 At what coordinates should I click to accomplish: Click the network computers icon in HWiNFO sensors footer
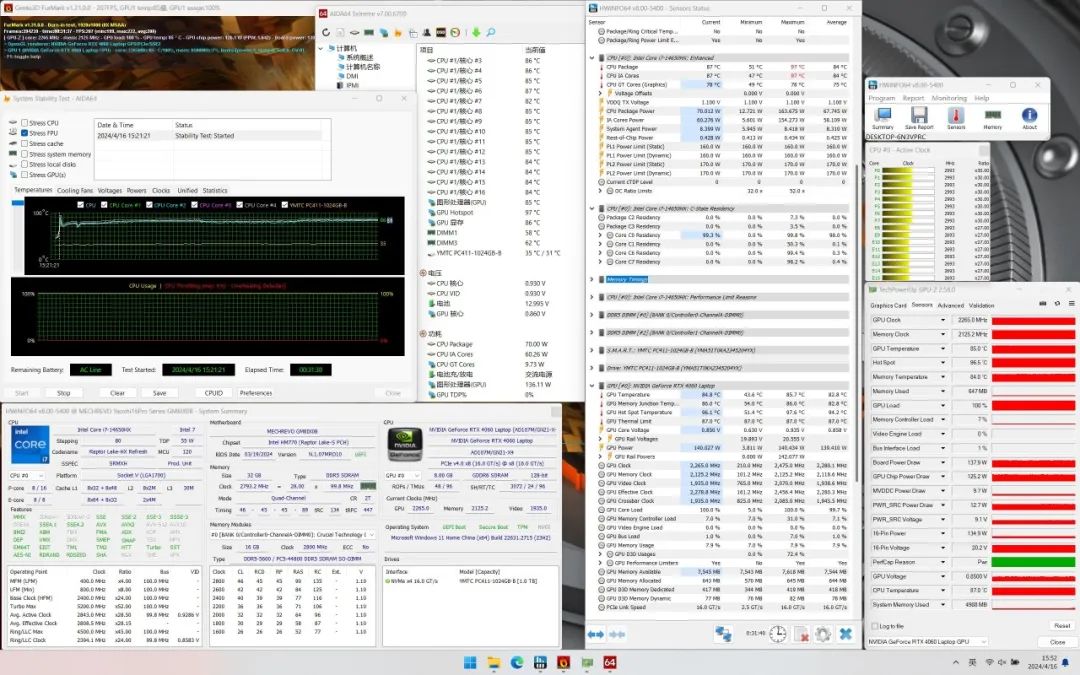[x=723, y=634]
